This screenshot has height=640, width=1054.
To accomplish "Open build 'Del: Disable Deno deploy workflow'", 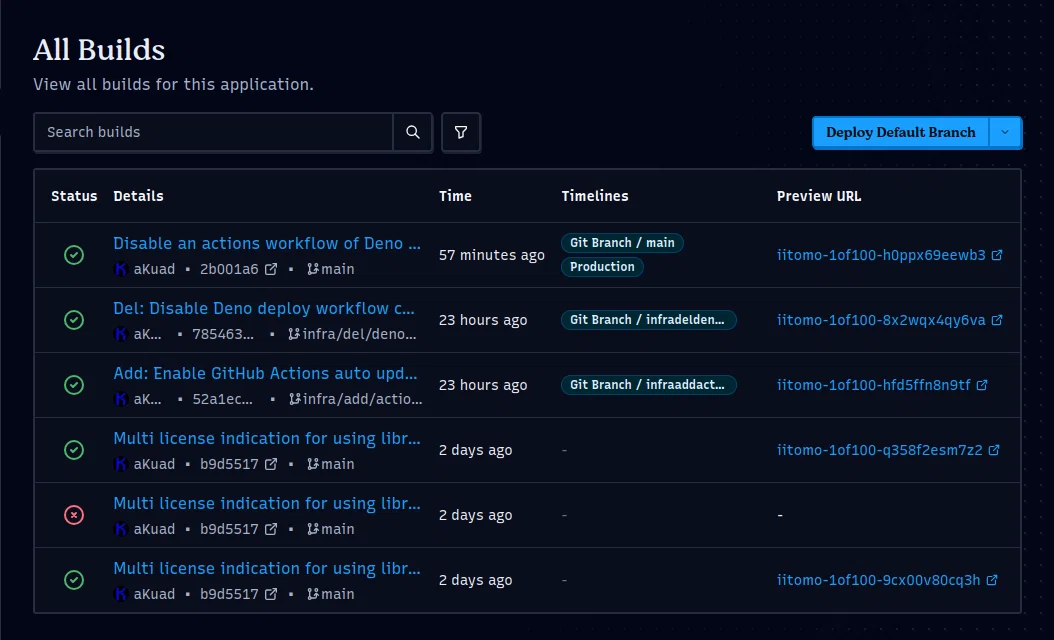I will (x=264, y=309).
